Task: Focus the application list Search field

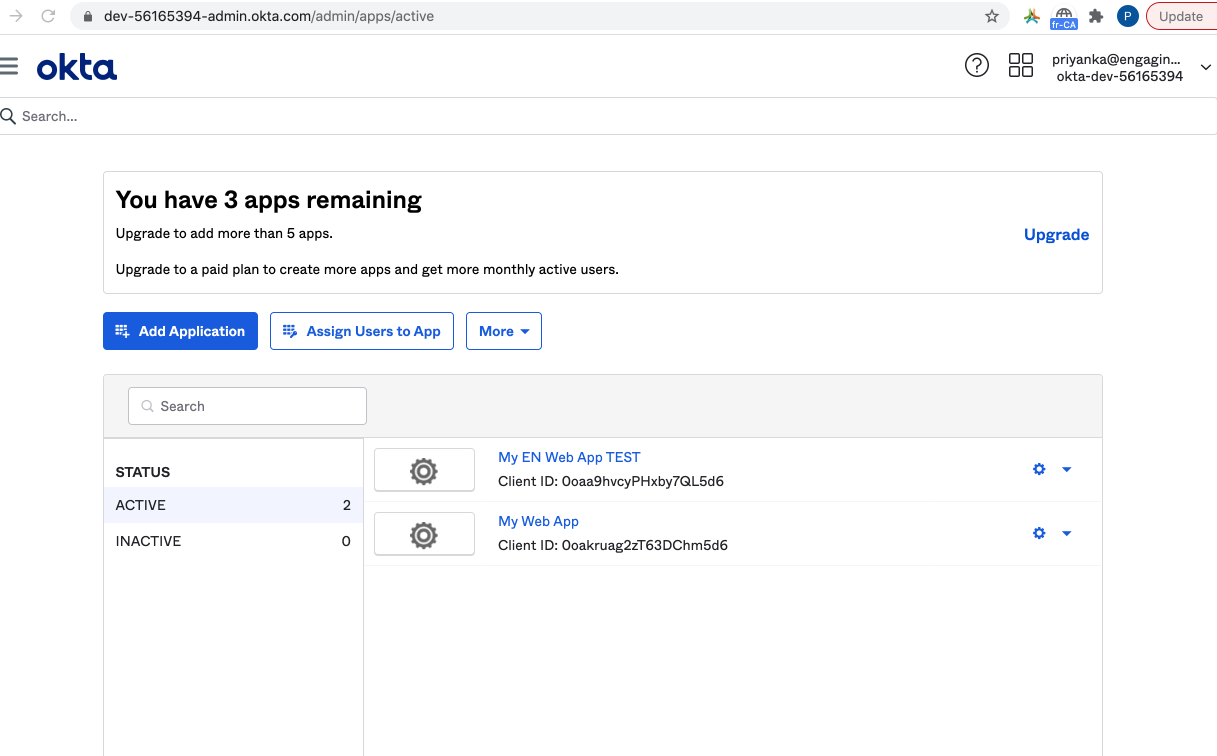Action: click(248, 406)
